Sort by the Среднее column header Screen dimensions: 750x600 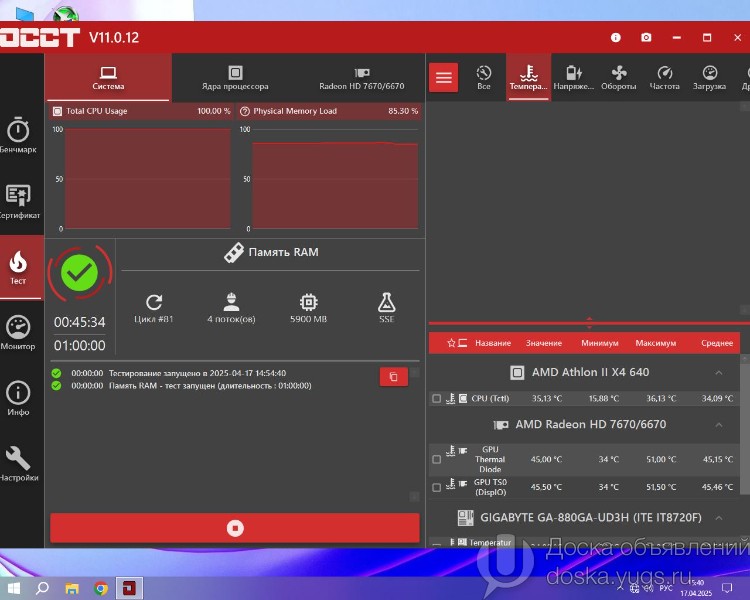717,343
